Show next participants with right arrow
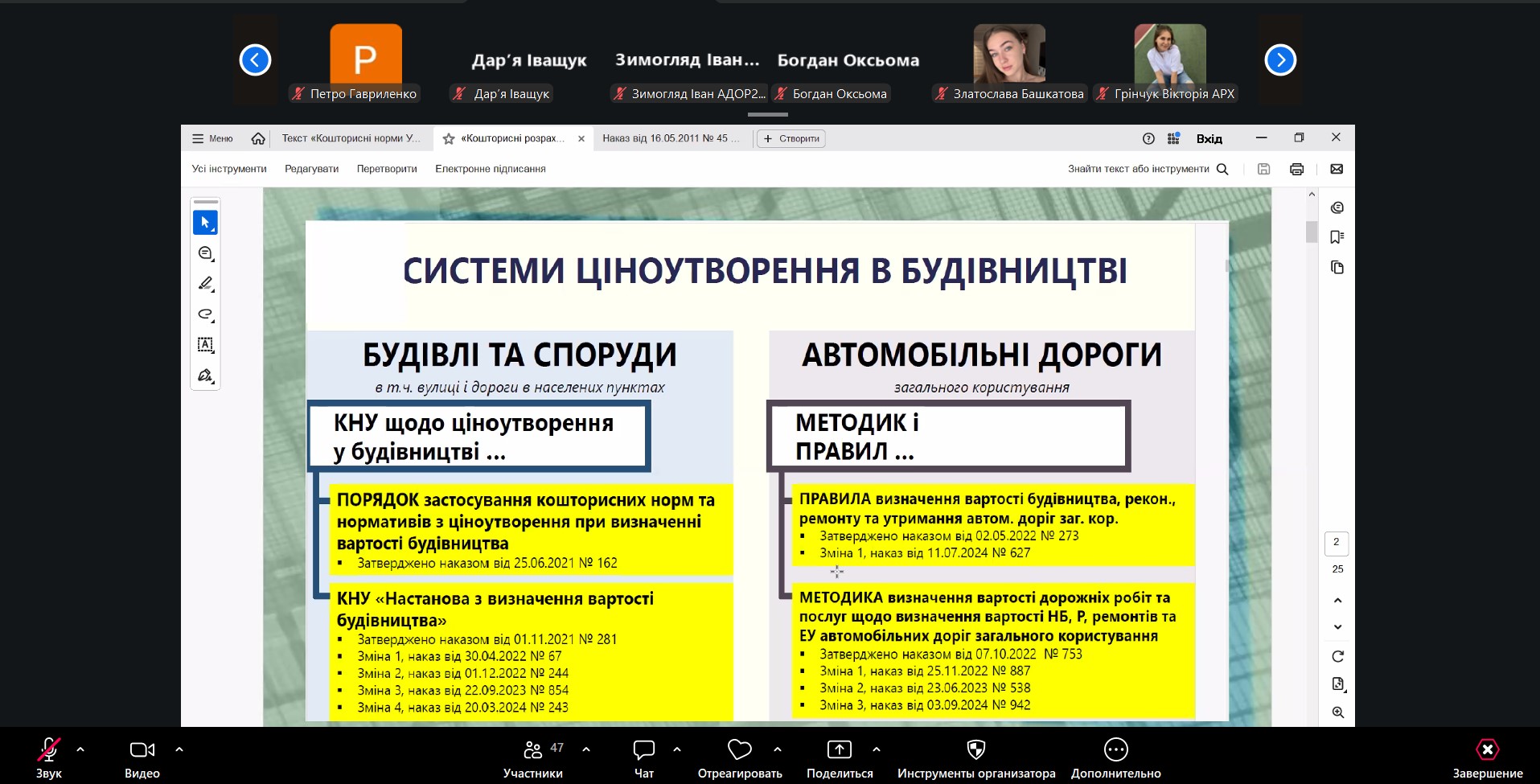The height and width of the screenshot is (784, 1540). pyautogui.click(x=1280, y=60)
